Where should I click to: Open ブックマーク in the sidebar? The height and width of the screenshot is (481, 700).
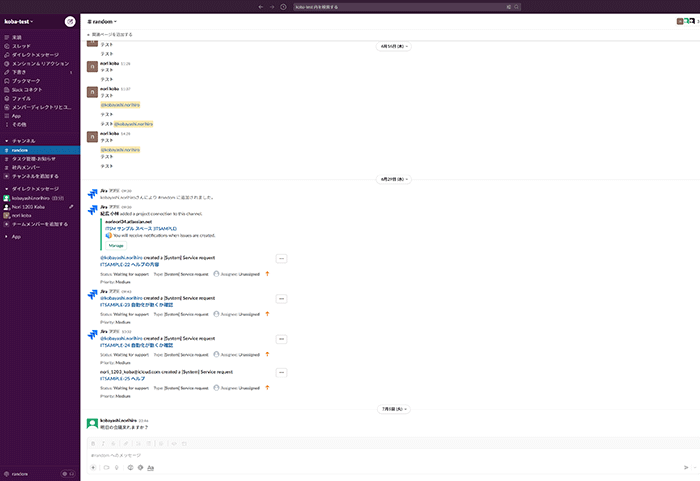coord(26,81)
